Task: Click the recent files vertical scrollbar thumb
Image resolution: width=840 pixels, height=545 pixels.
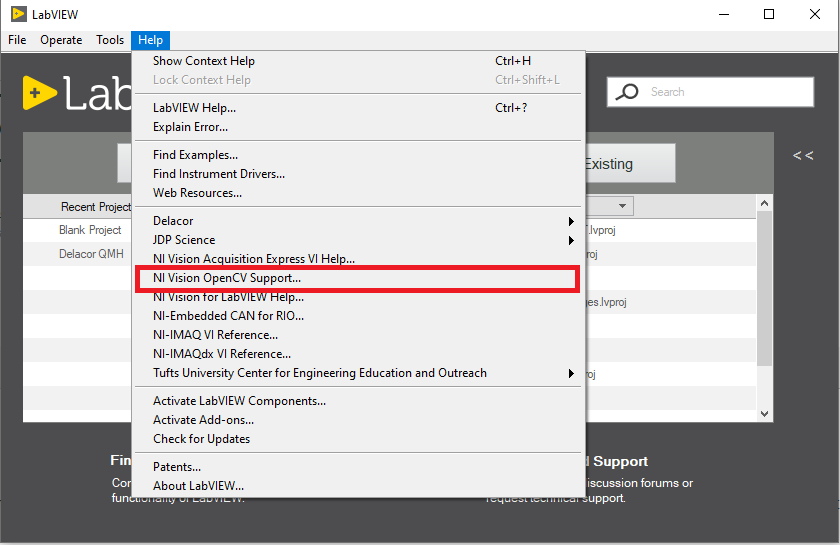Action: (764, 288)
